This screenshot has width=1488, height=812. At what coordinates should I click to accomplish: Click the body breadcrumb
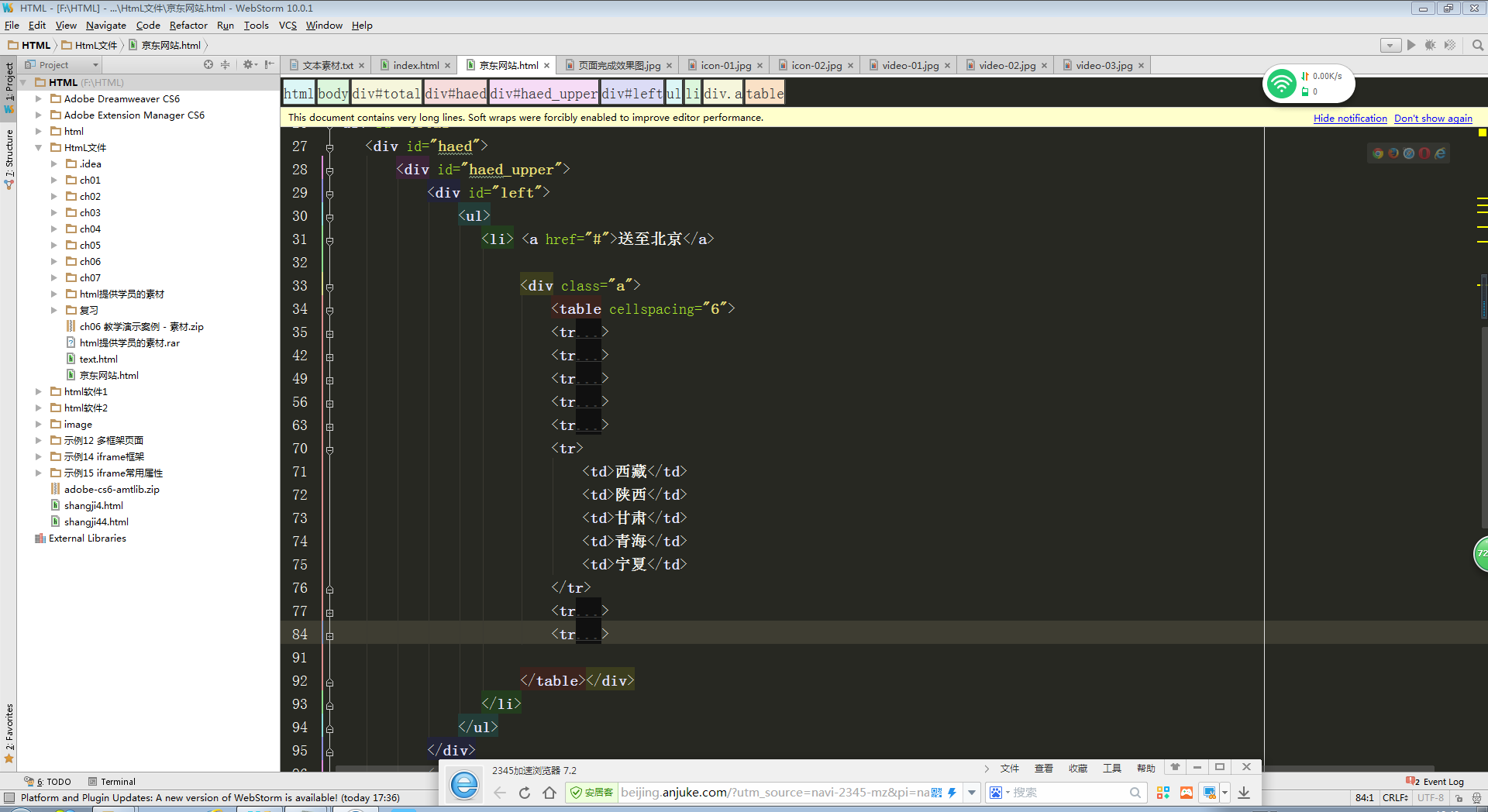(x=333, y=94)
